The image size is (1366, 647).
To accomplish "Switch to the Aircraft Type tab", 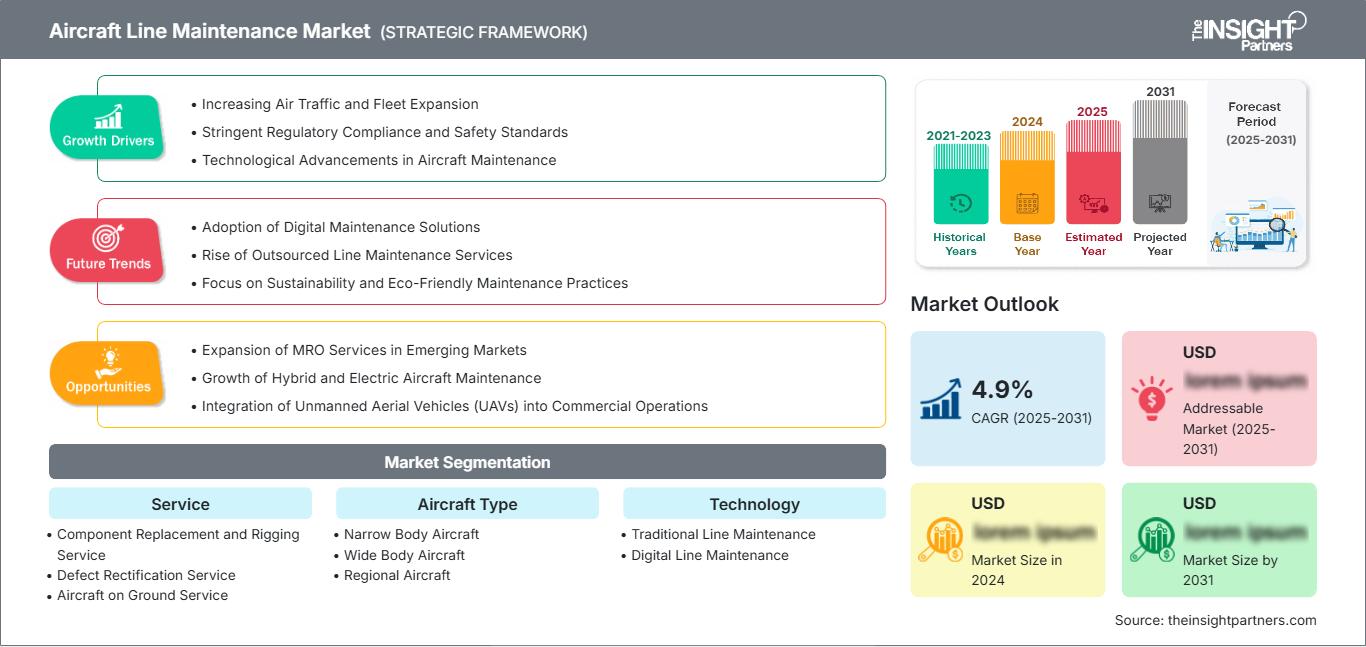I will pyautogui.click(x=466, y=504).
